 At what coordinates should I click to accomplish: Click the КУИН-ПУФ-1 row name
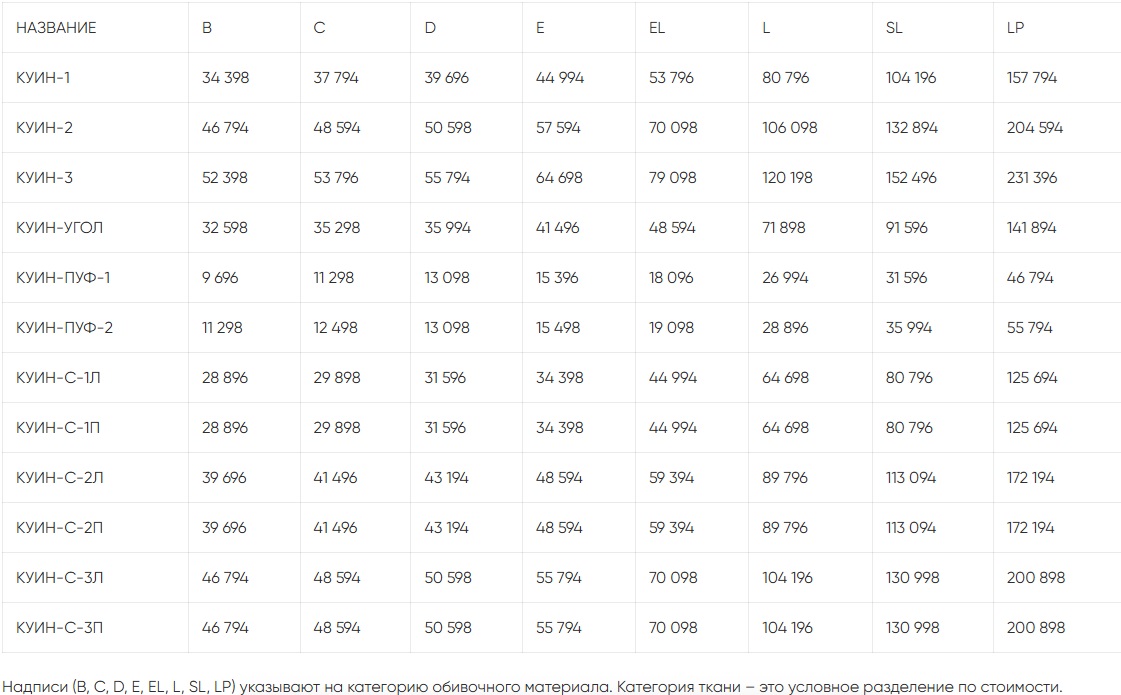pyautogui.click(x=63, y=278)
